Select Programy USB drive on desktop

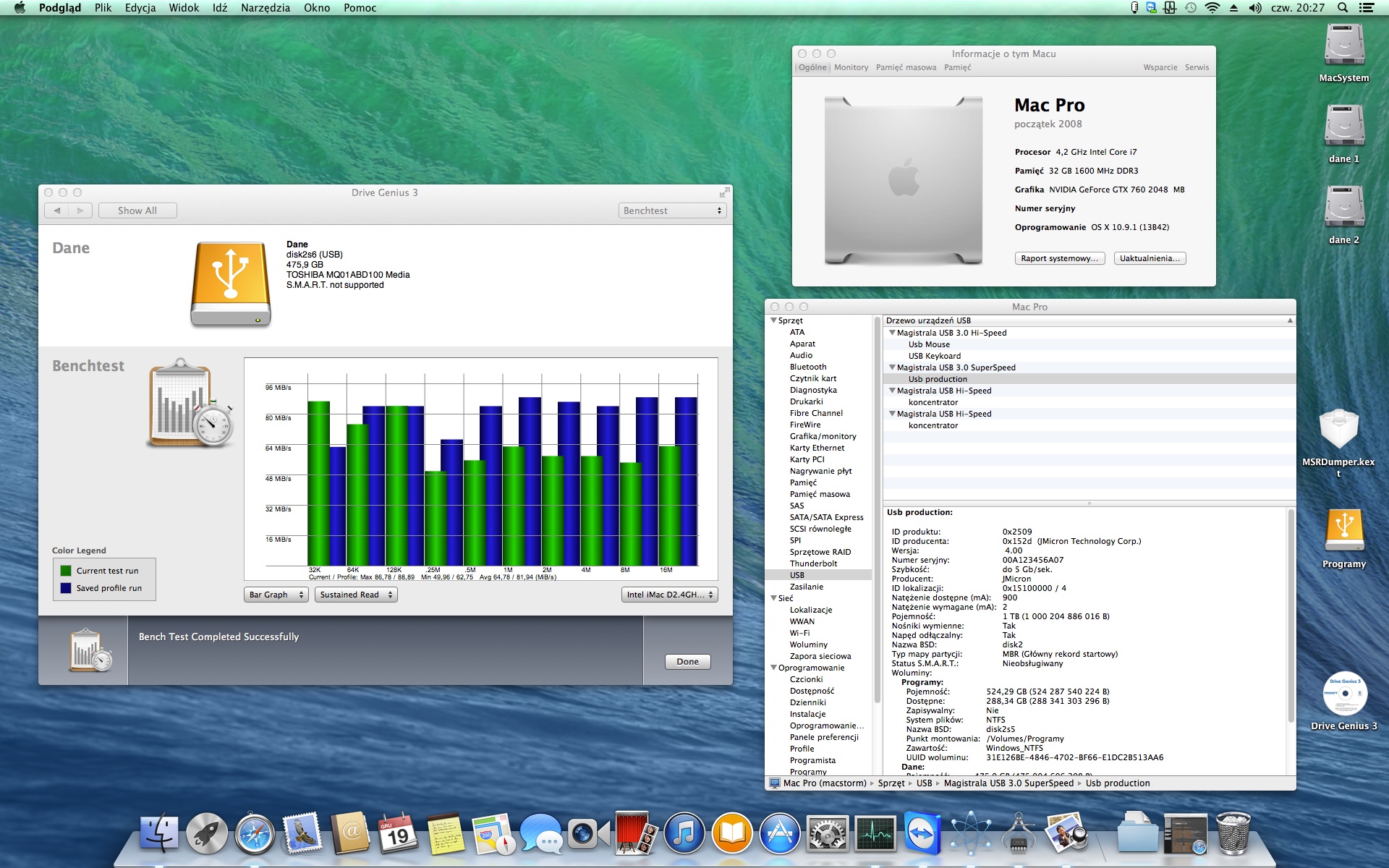coord(1344,538)
